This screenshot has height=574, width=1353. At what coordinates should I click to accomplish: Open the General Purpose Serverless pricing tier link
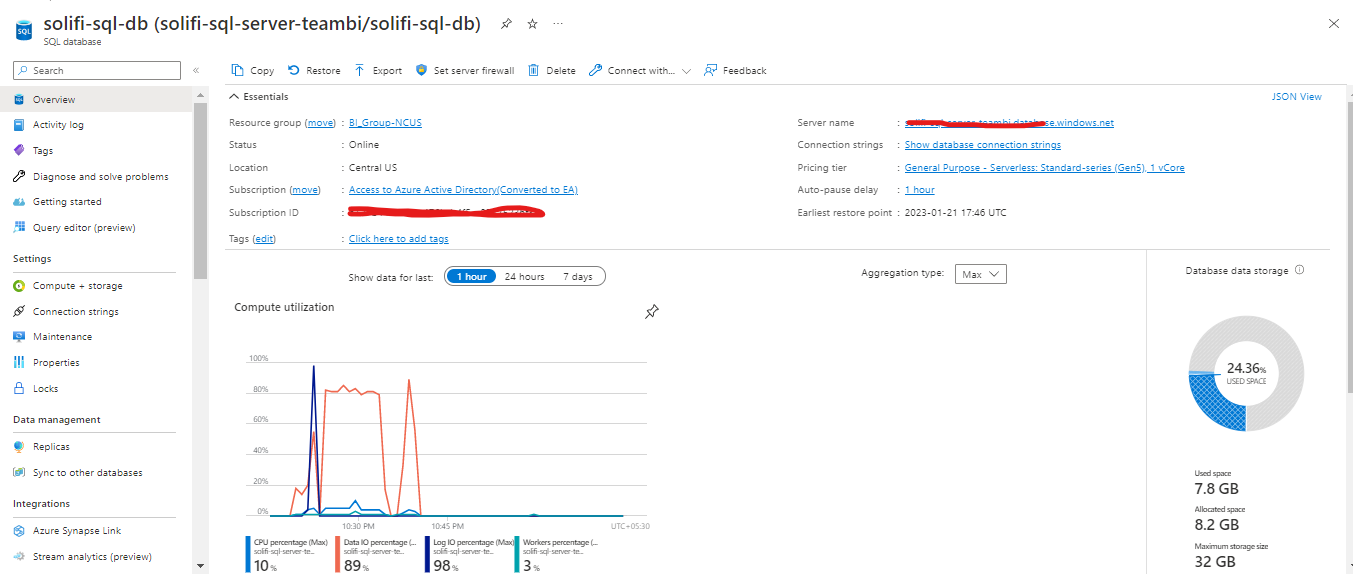(x=1045, y=168)
